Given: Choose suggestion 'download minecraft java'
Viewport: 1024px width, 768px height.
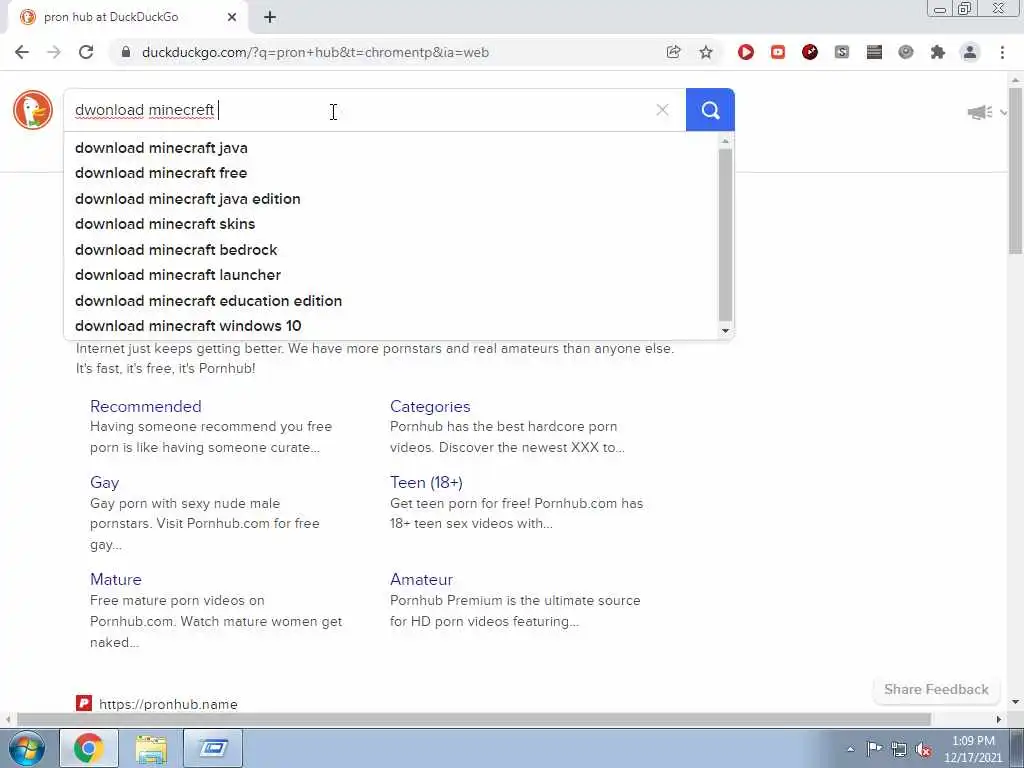Looking at the screenshot, I should coord(391,148).
